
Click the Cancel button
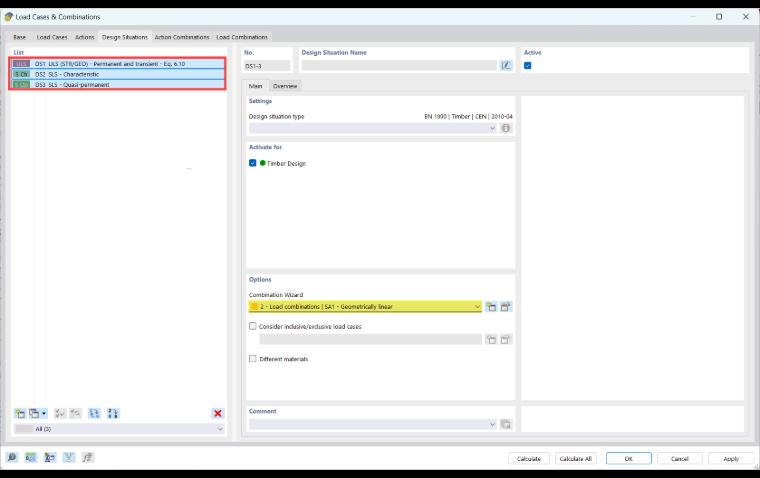[680, 459]
